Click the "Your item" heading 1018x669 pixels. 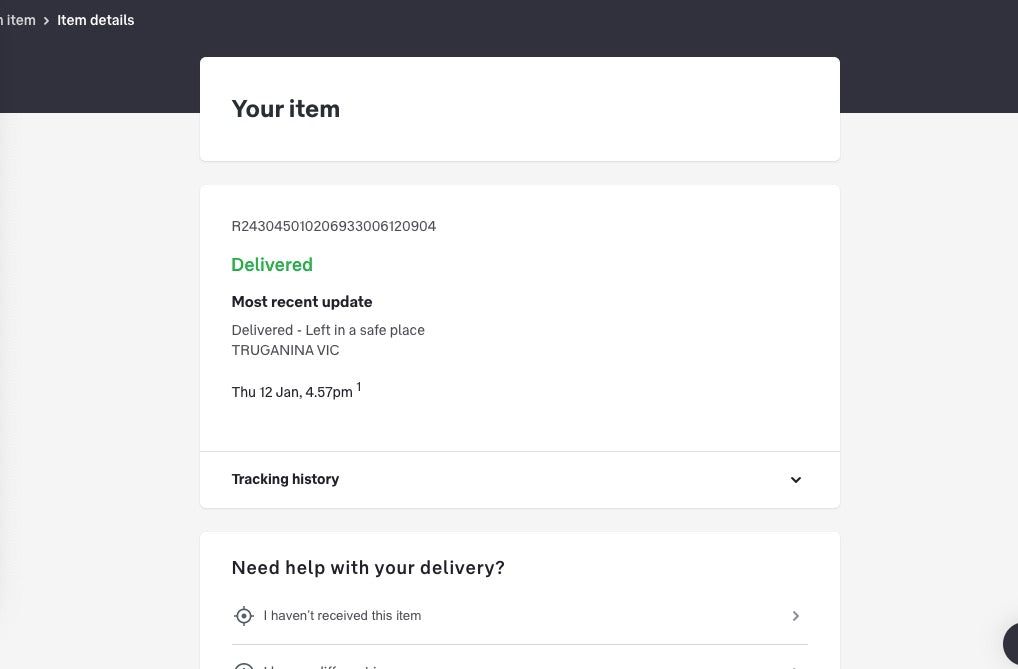coord(286,109)
